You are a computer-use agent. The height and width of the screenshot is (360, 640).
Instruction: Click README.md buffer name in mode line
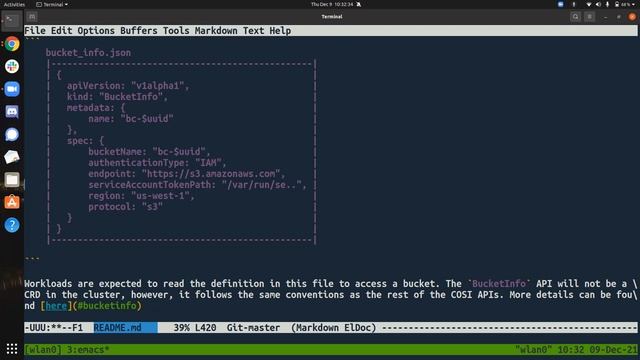click(118, 328)
